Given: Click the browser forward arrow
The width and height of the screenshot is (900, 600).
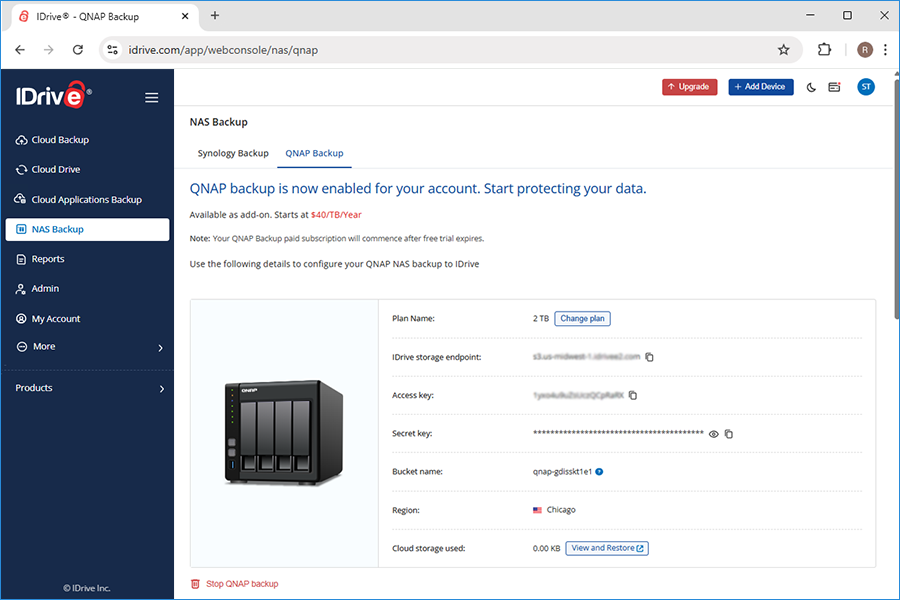Looking at the screenshot, I should click(x=49, y=50).
